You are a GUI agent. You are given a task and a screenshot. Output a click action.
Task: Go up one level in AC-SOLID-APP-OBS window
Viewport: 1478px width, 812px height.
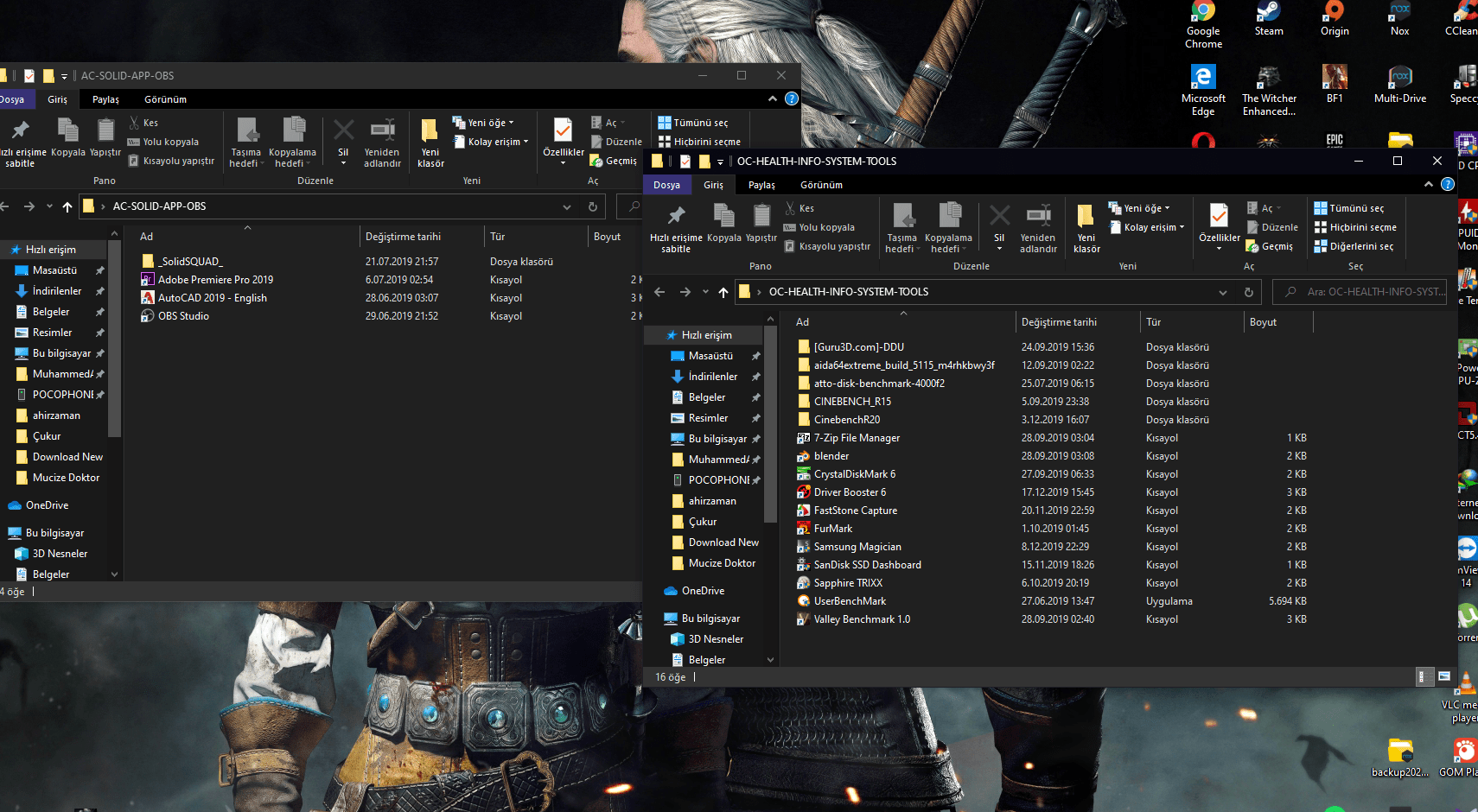[67, 206]
